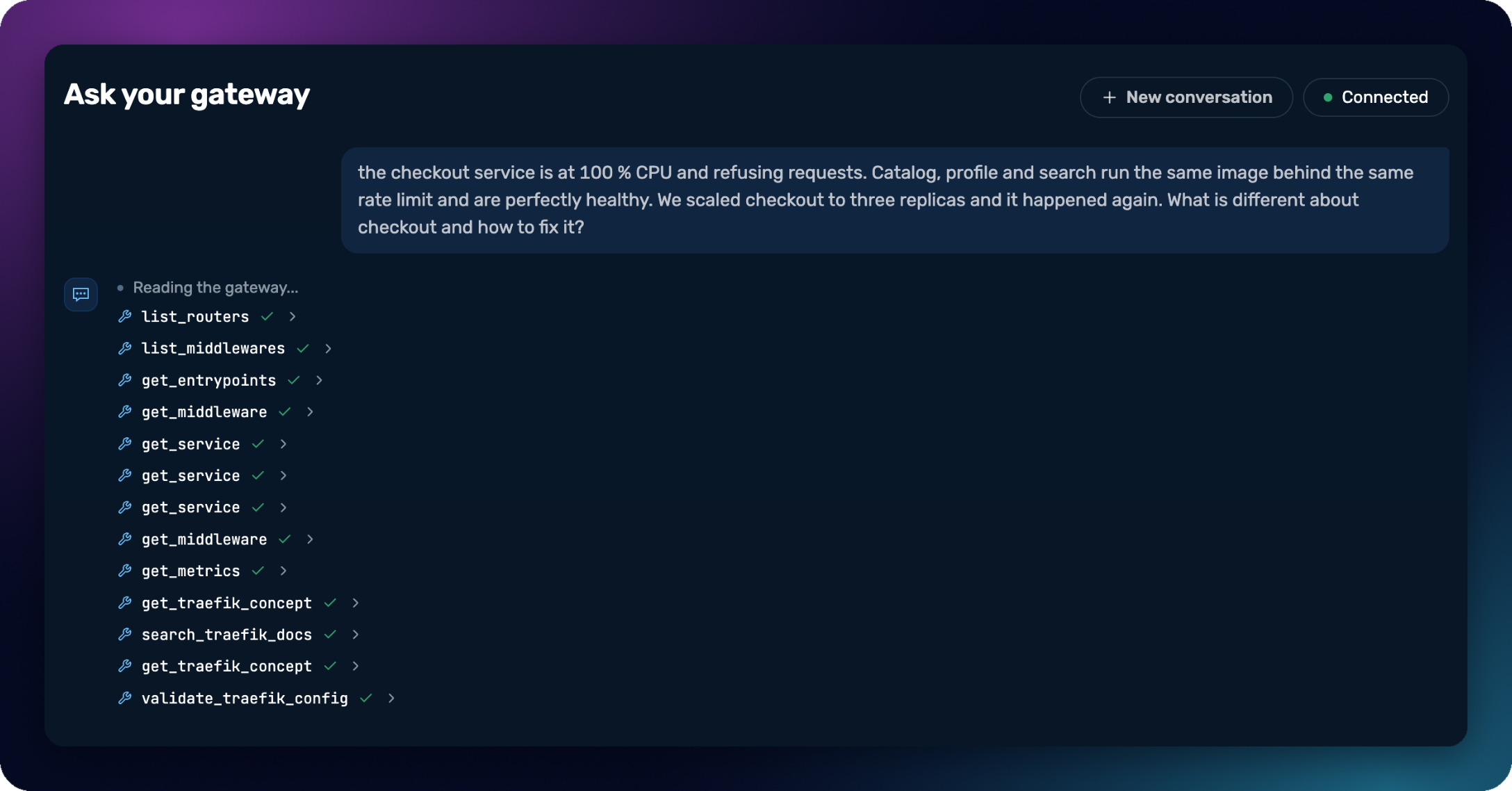Click the validate_traefik_config label
Screen dimensions: 1512x791
pos(245,699)
